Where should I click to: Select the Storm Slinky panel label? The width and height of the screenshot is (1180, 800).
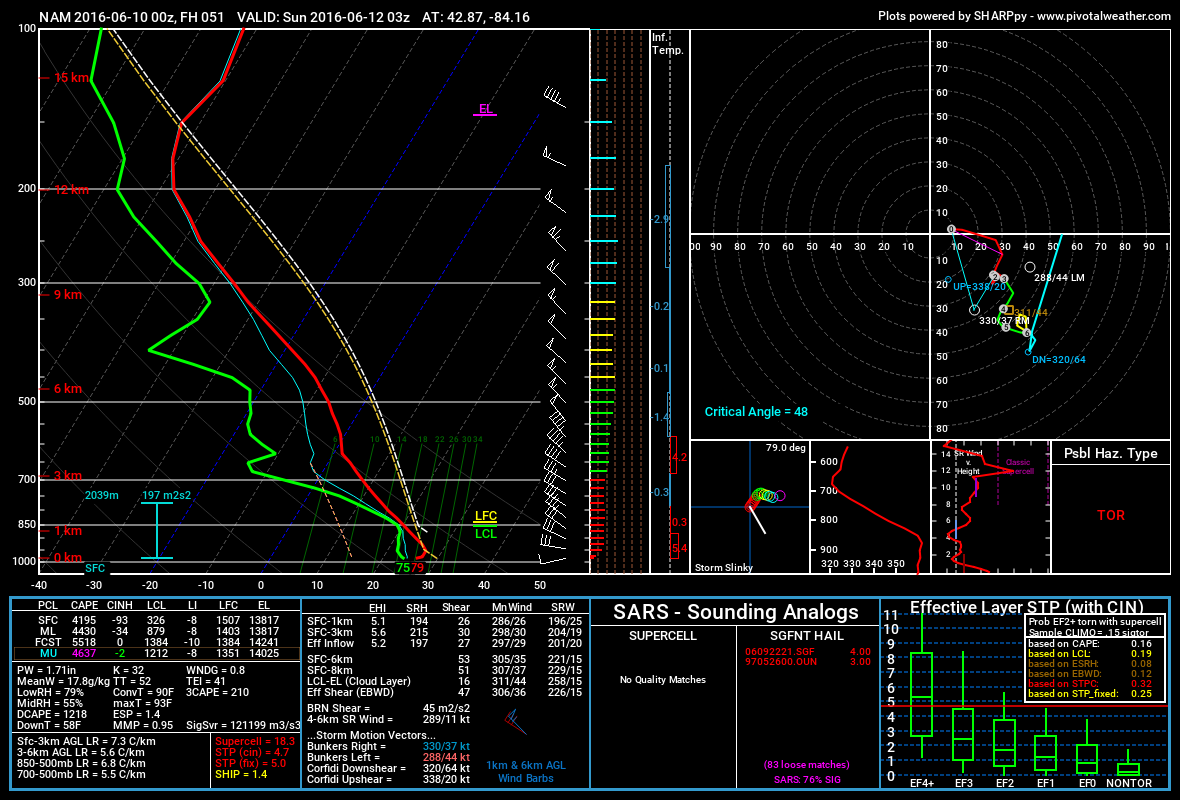tap(723, 567)
